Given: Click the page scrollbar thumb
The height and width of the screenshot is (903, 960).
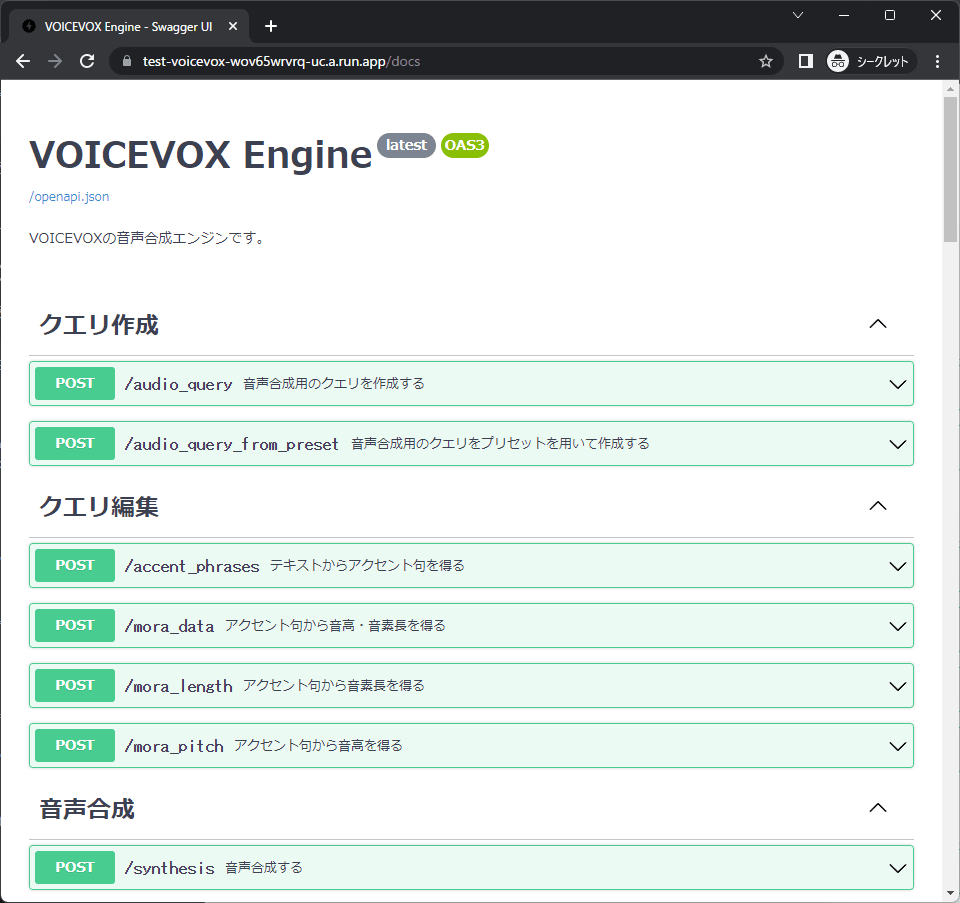Looking at the screenshot, I should tap(950, 170).
